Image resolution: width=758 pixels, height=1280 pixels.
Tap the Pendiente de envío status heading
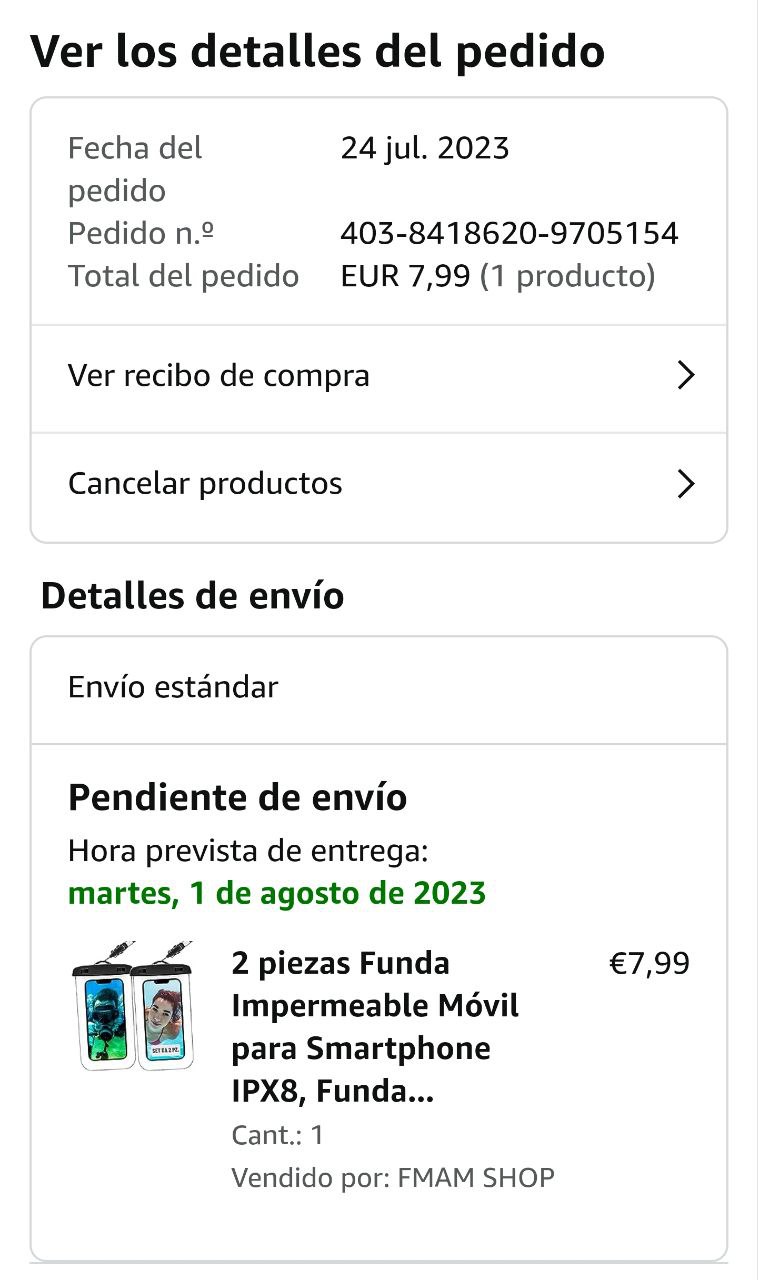[237, 798]
